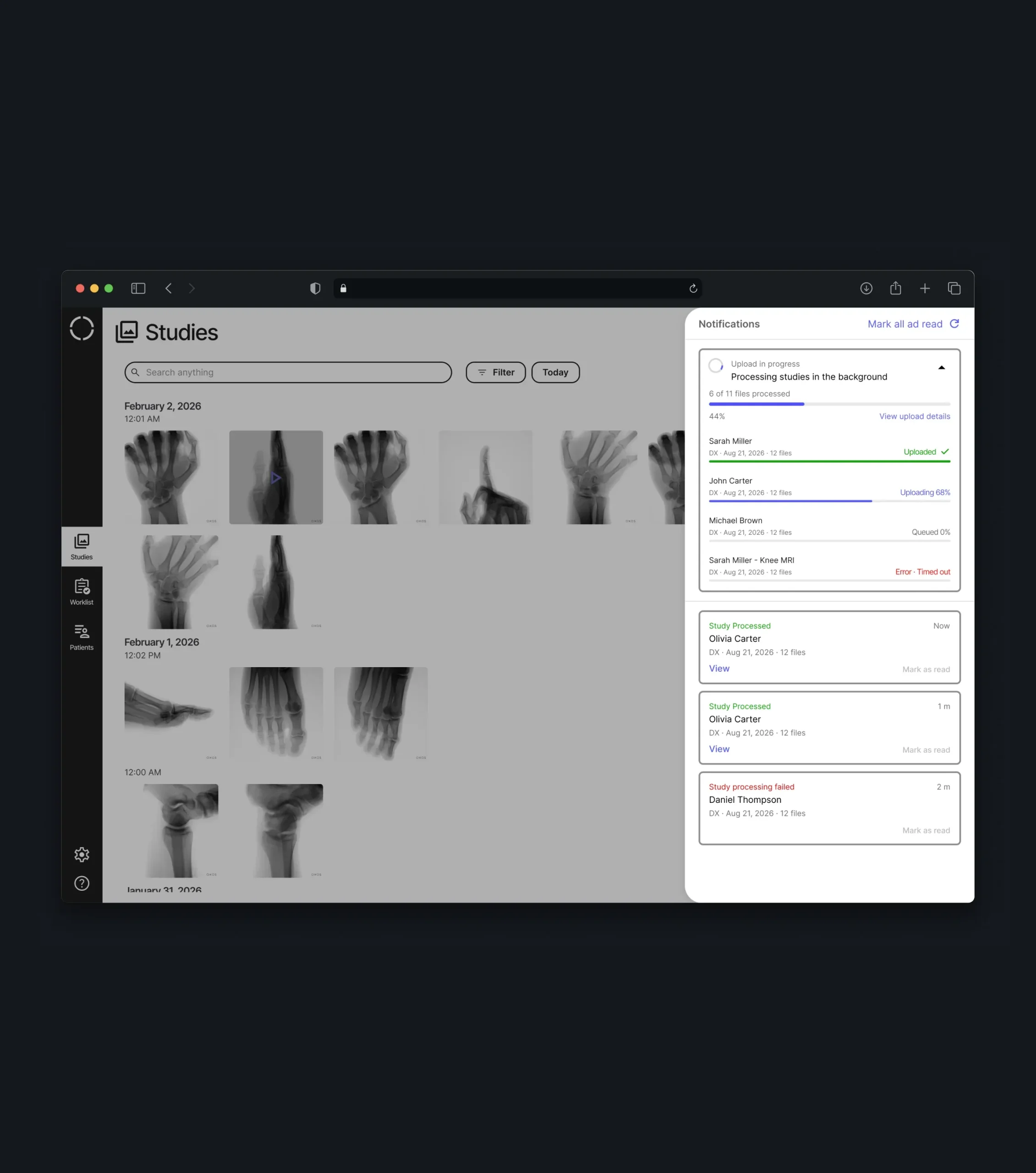Open the Worklist sidebar section
The image size is (1036, 1173).
click(82, 592)
